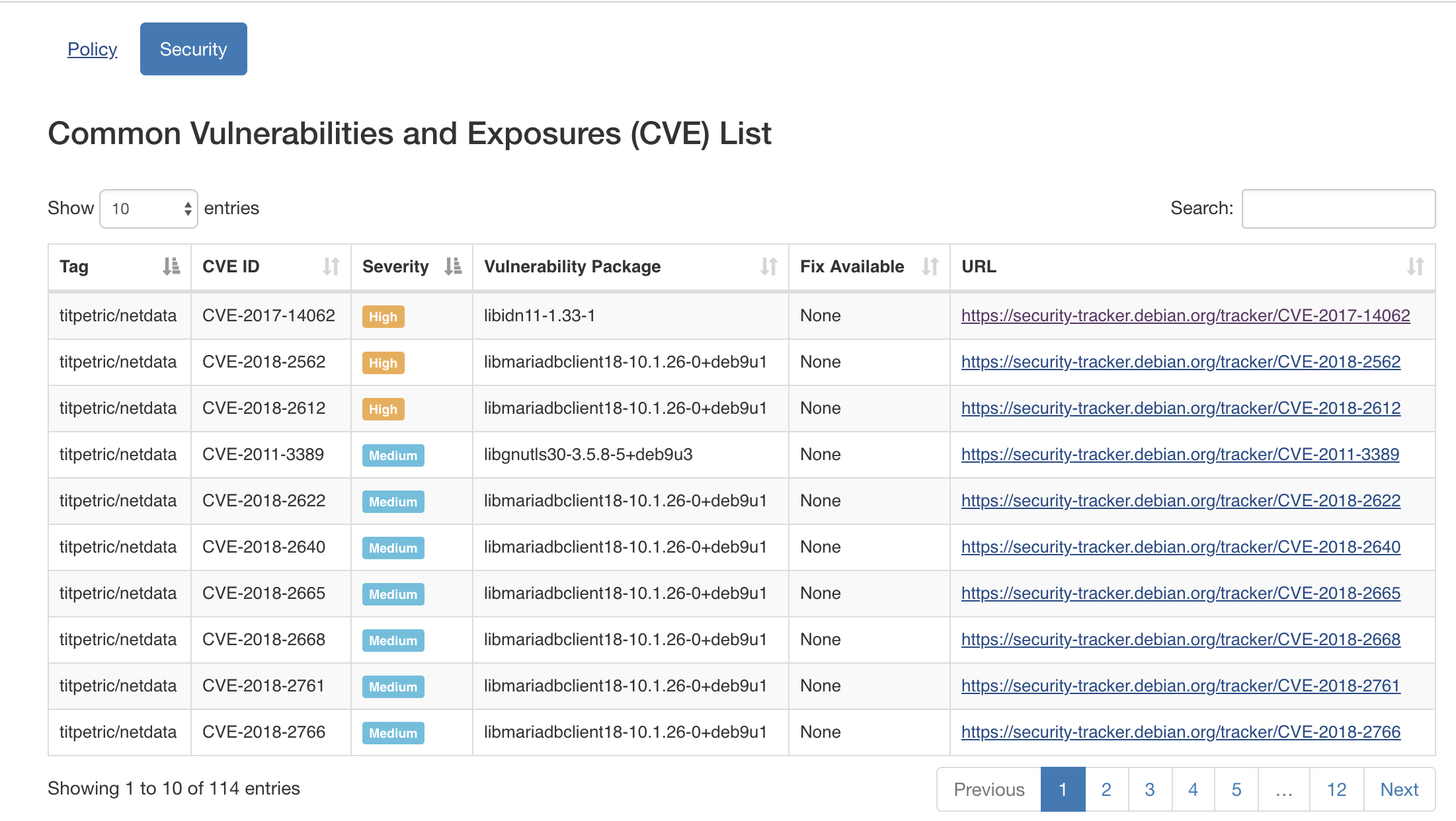Select the CVE-2018-2640 ID cell
Viewport: 1456px width, 821px height.
click(x=271, y=547)
